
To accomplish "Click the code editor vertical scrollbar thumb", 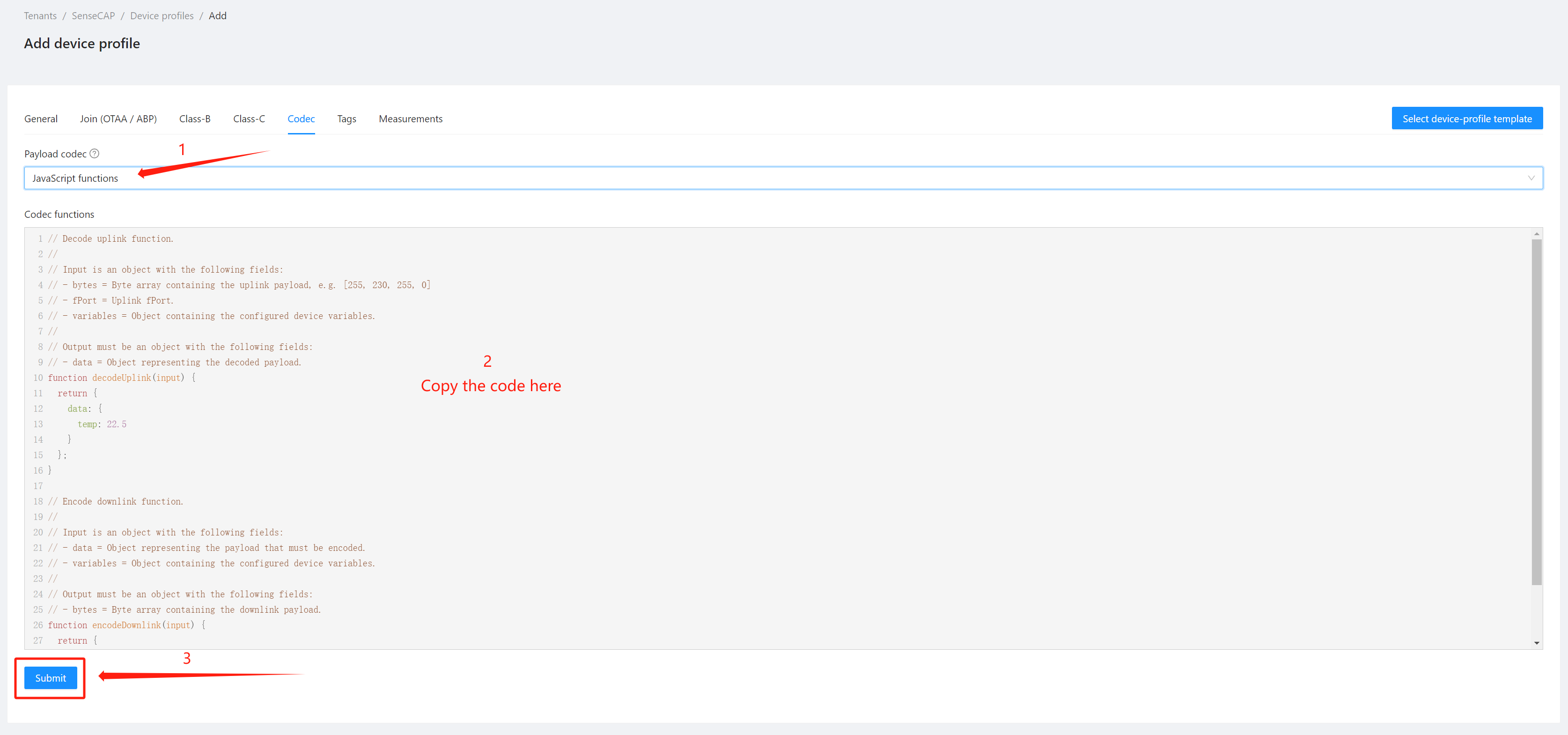I will (1536, 412).
